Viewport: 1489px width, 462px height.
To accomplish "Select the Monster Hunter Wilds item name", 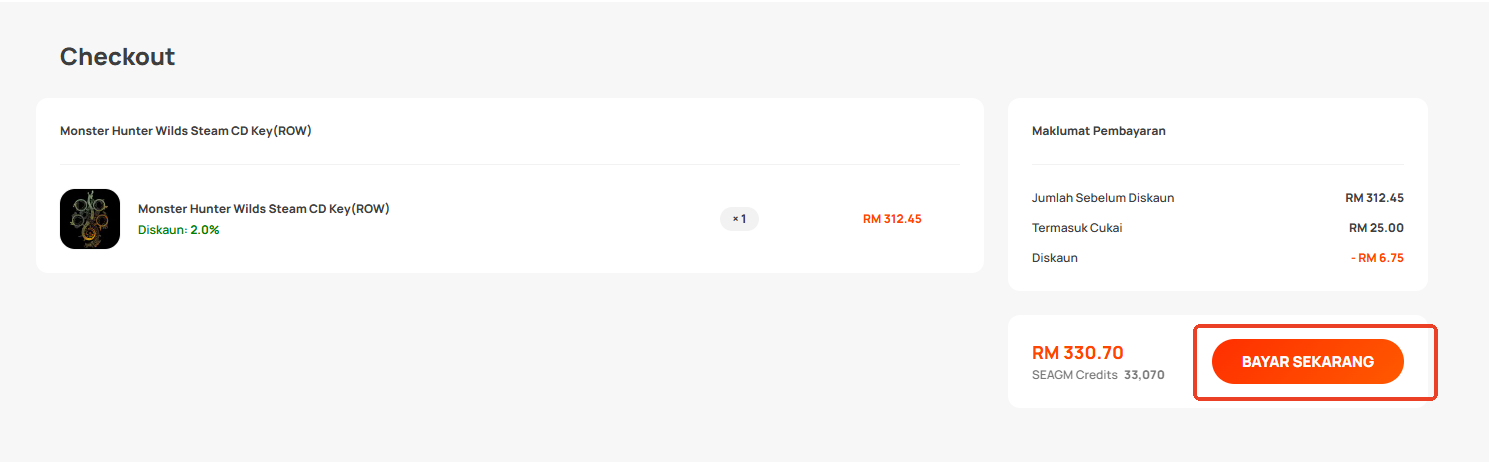I will pyautogui.click(x=264, y=209).
